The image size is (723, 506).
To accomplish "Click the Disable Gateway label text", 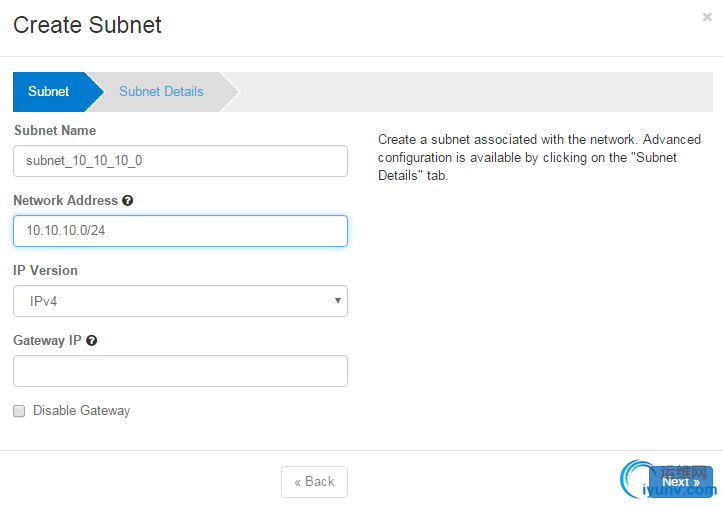I will (x=81, y=411).
